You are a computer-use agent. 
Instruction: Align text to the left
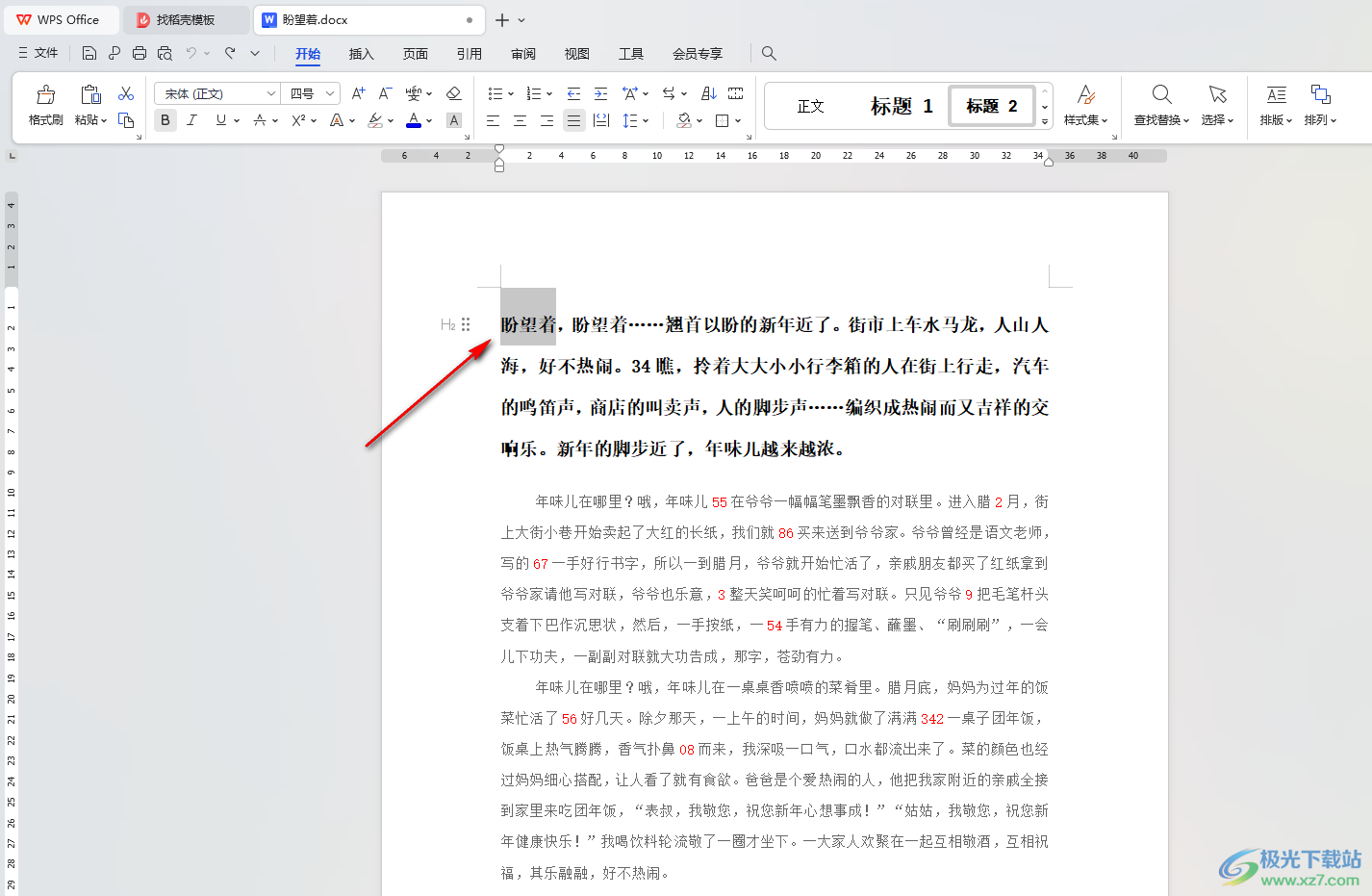pyautogui.click(x=493, y=120)
